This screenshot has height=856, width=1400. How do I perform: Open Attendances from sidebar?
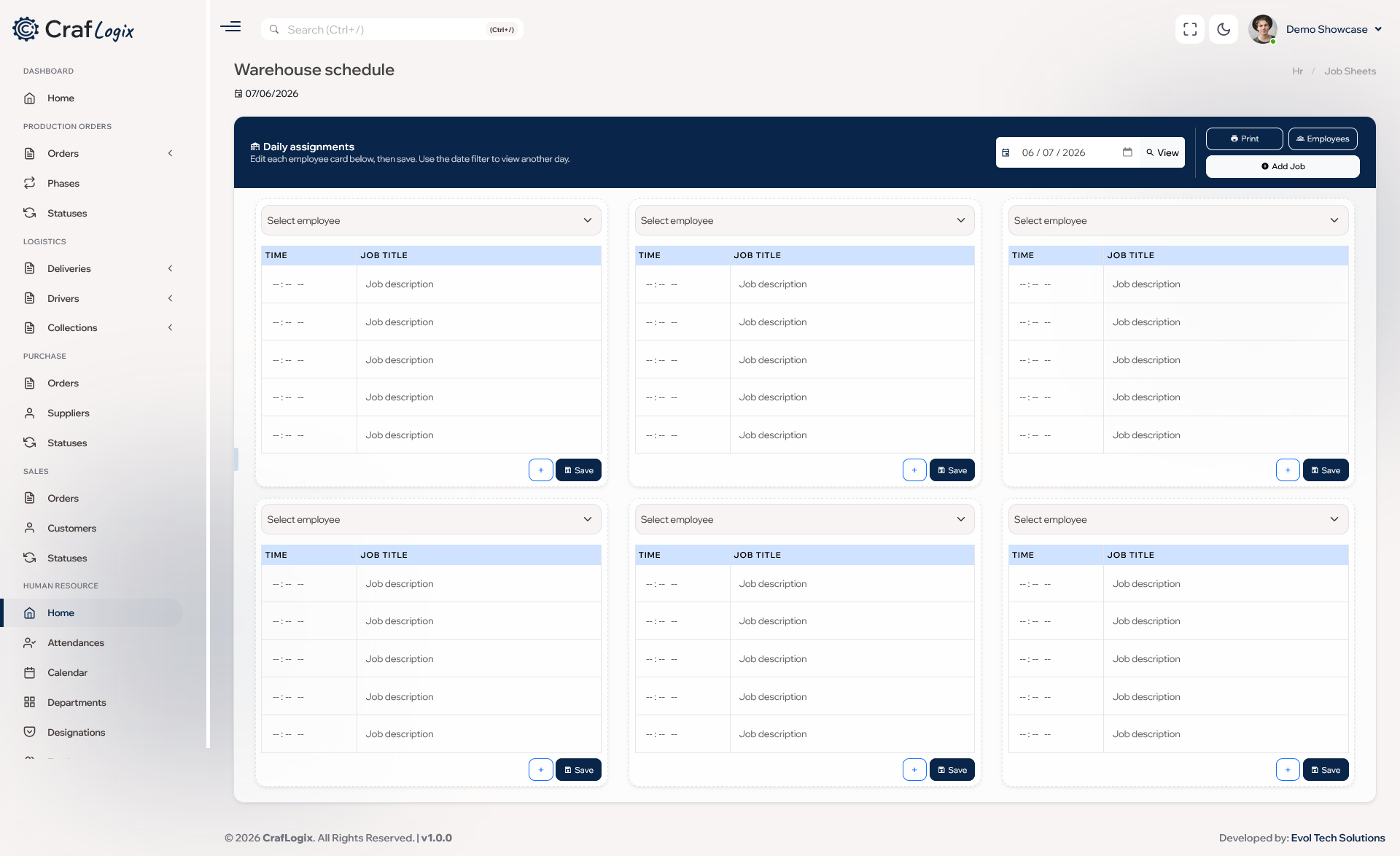point(76,642)
